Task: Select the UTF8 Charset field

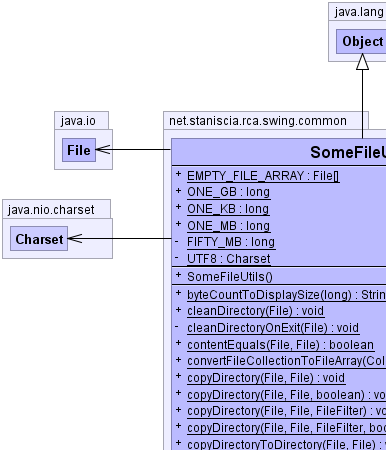Action: (x=229, y=259)
